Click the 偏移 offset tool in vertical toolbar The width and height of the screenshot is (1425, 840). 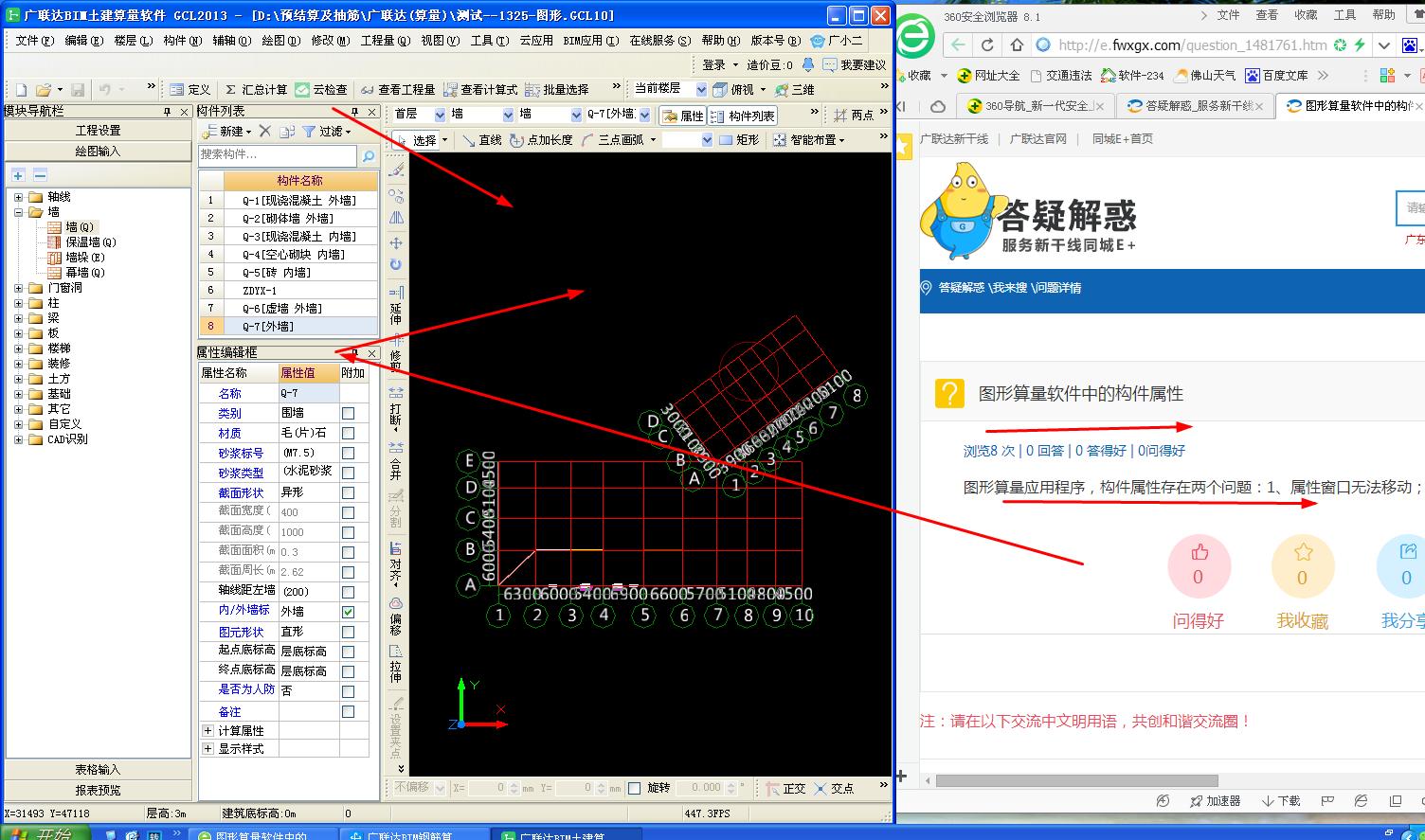click(396, 616)
